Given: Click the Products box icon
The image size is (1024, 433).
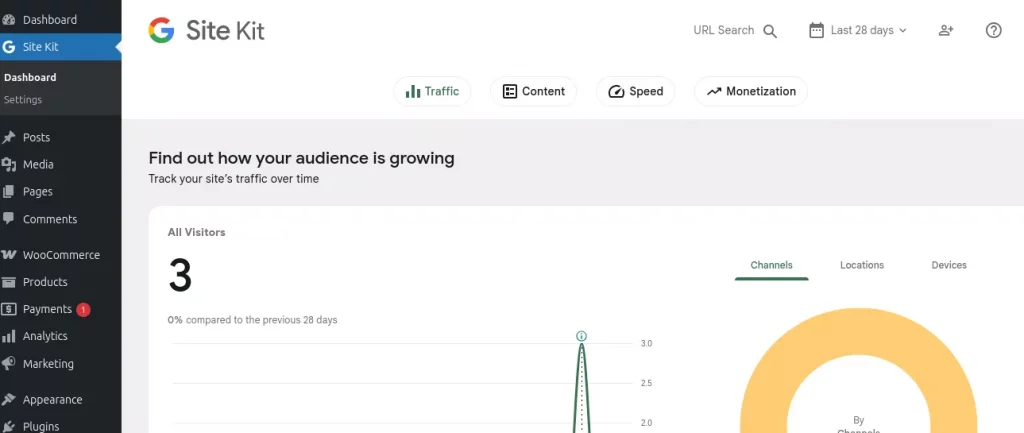Looking at the screenshot, I should 8,282.
